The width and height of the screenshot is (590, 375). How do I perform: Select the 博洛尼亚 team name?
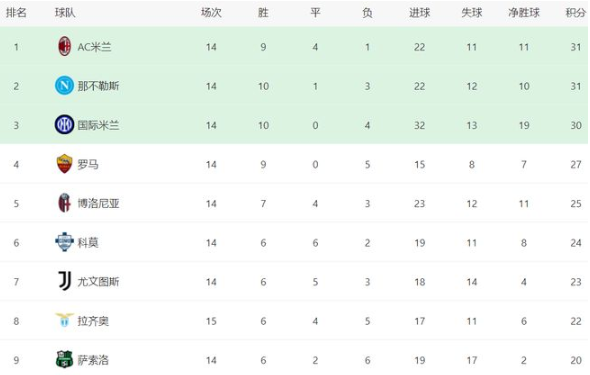click(x=99, y=203)
